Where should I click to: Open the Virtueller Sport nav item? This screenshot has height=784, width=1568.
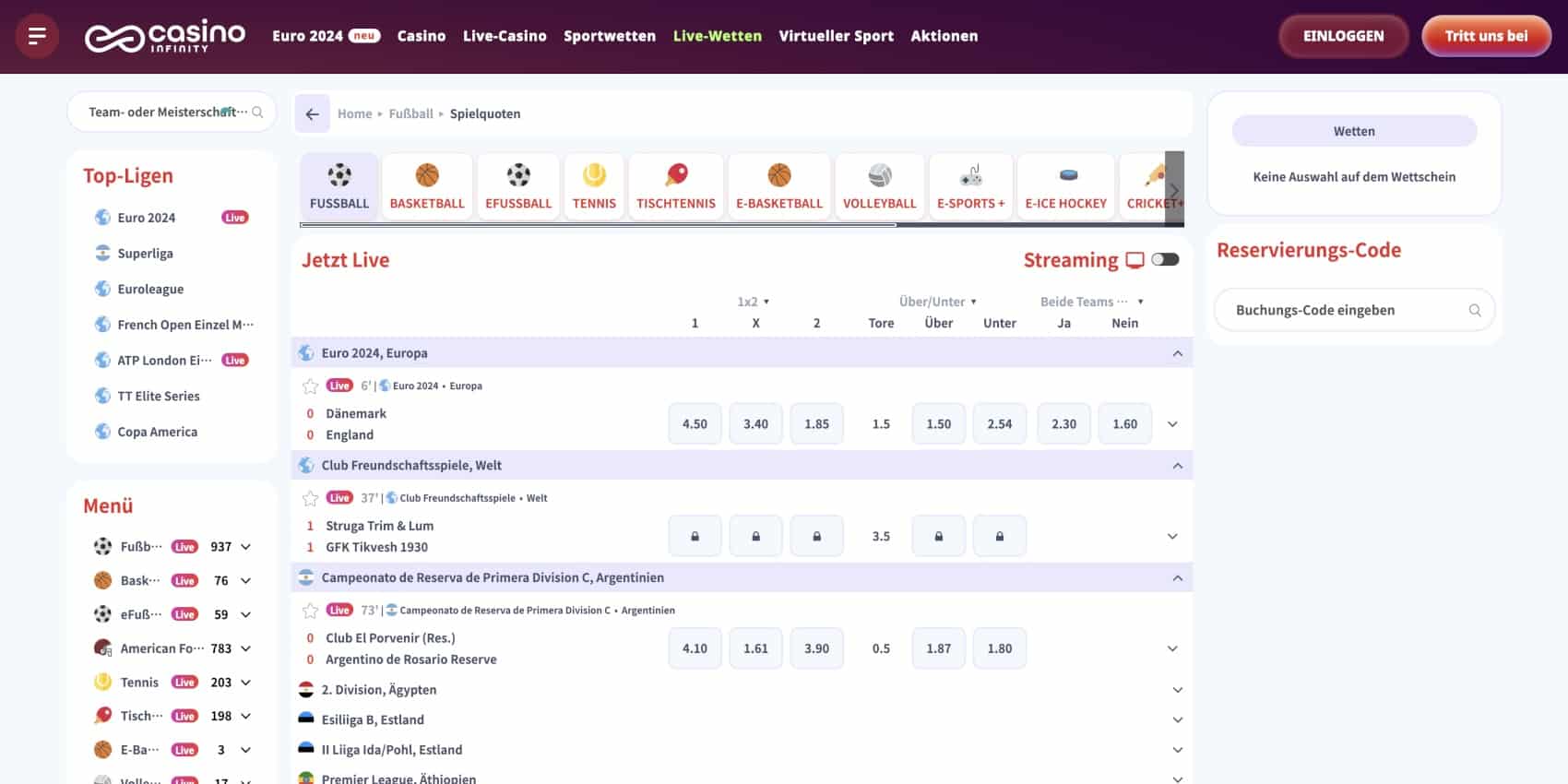(837, 36)
